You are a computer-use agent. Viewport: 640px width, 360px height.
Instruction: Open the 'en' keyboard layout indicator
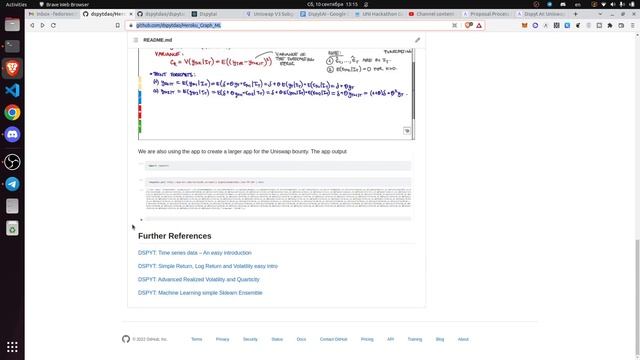pyautogui.click(x=578, y=4)
